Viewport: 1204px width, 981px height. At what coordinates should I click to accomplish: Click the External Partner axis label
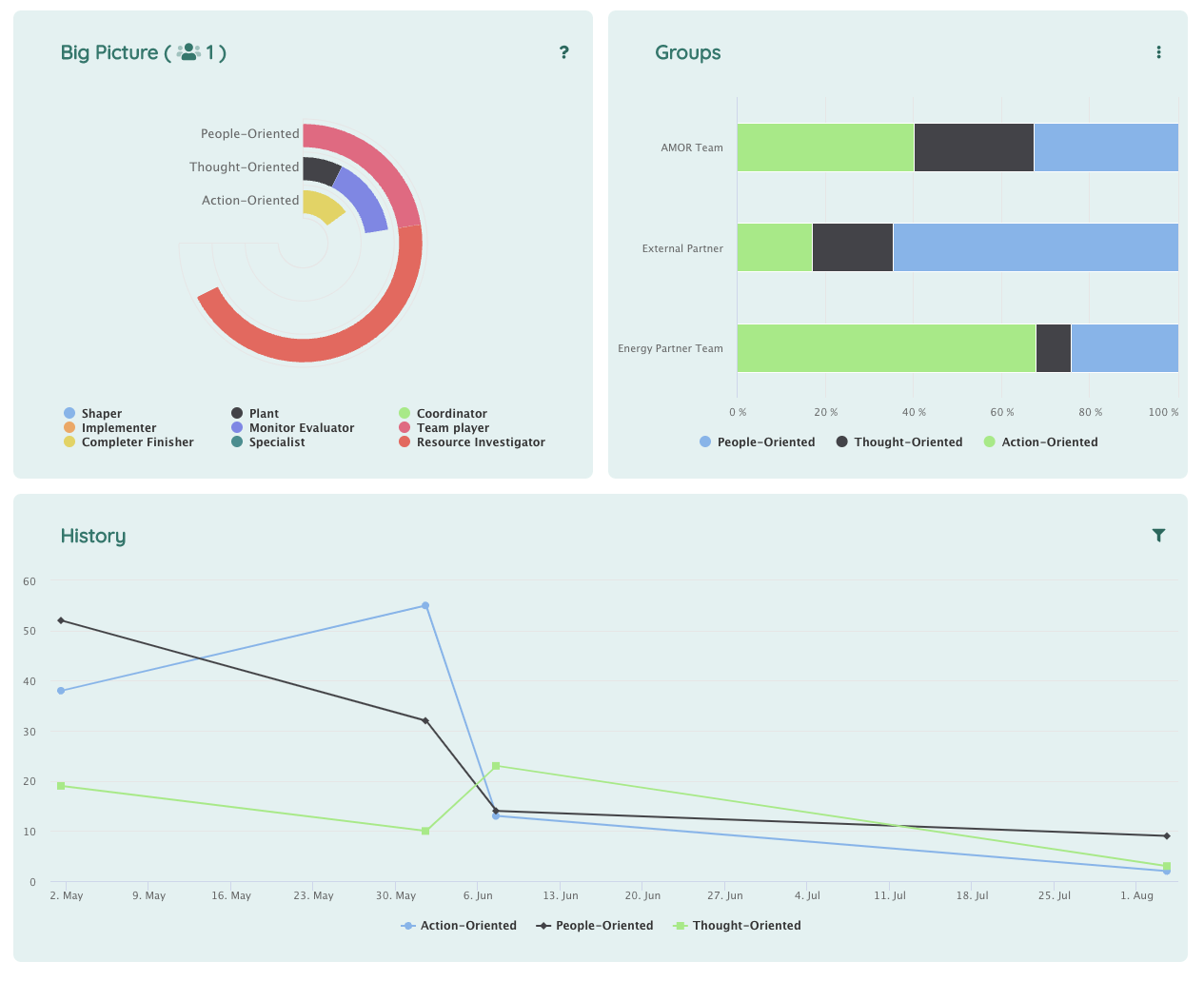pos(682,248)
